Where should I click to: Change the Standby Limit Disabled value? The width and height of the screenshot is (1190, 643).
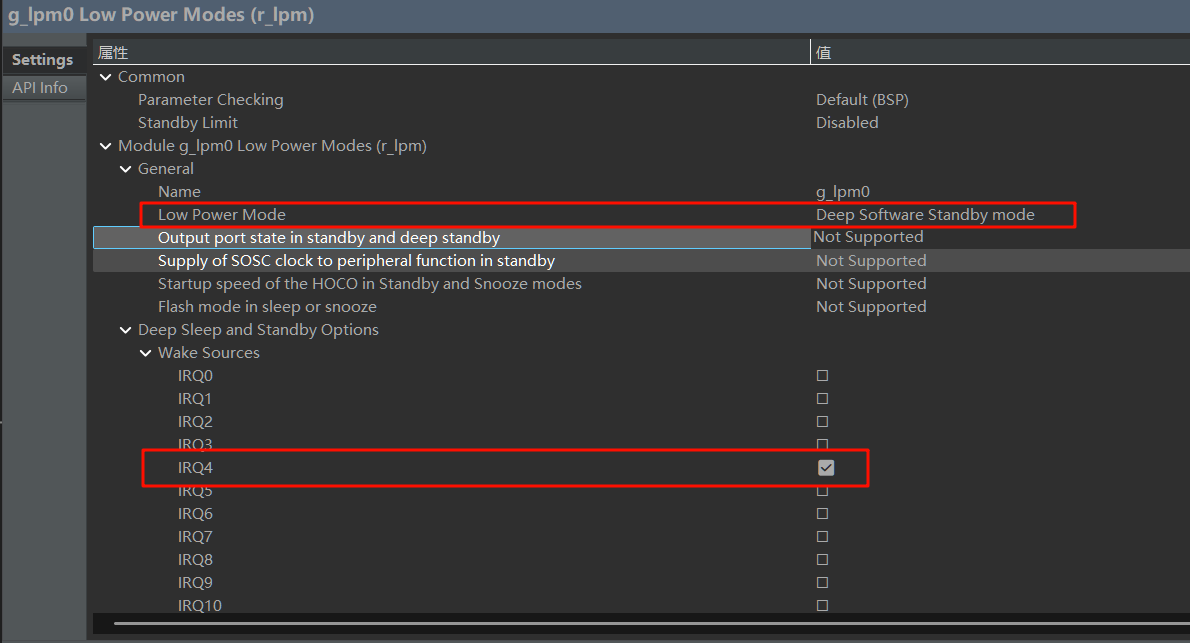point(847,122)
